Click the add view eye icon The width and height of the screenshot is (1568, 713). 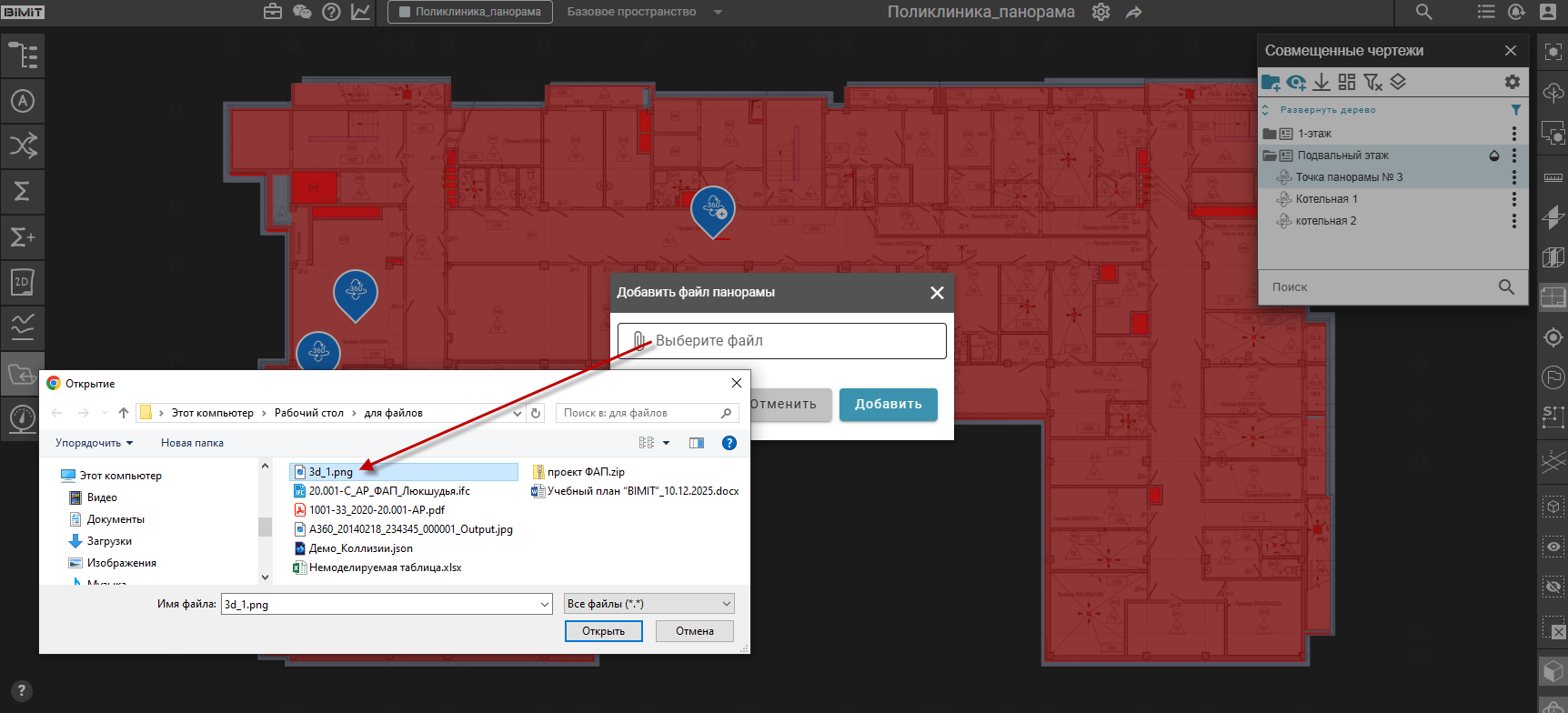1296,83
